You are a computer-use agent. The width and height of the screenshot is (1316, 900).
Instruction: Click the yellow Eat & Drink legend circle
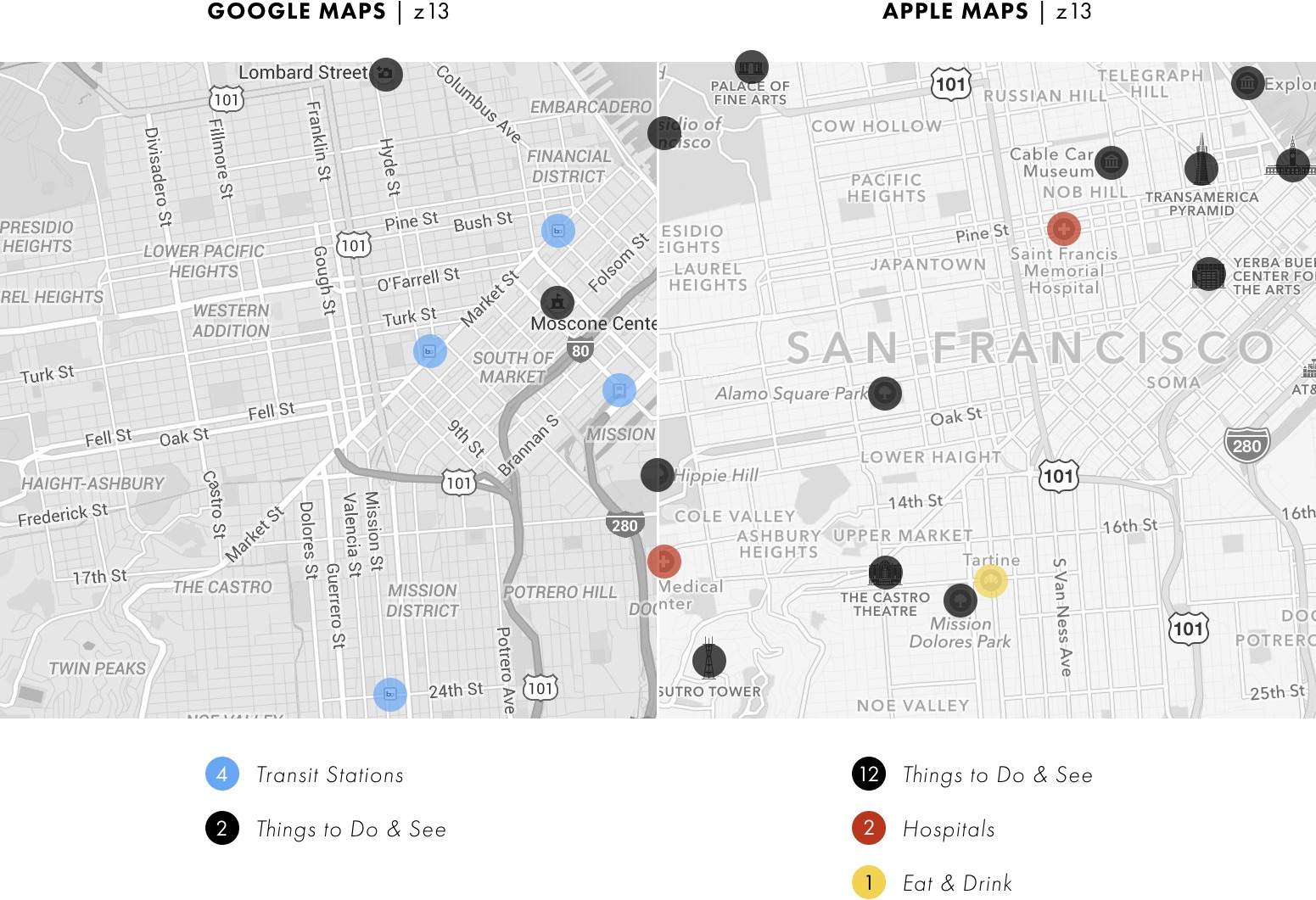868,882
